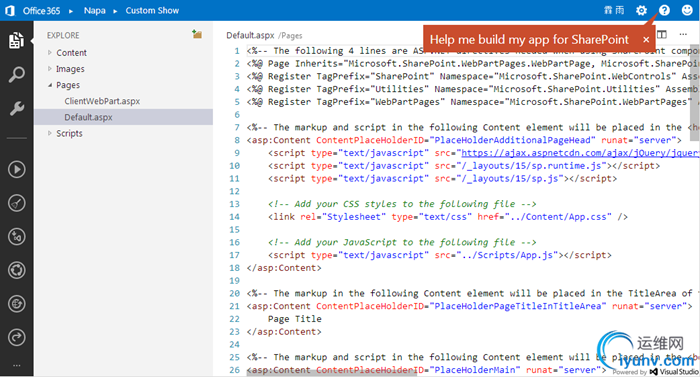The image size is (700, 377).
Task: Collapse the Pages folder
Action: click(50, 85)
